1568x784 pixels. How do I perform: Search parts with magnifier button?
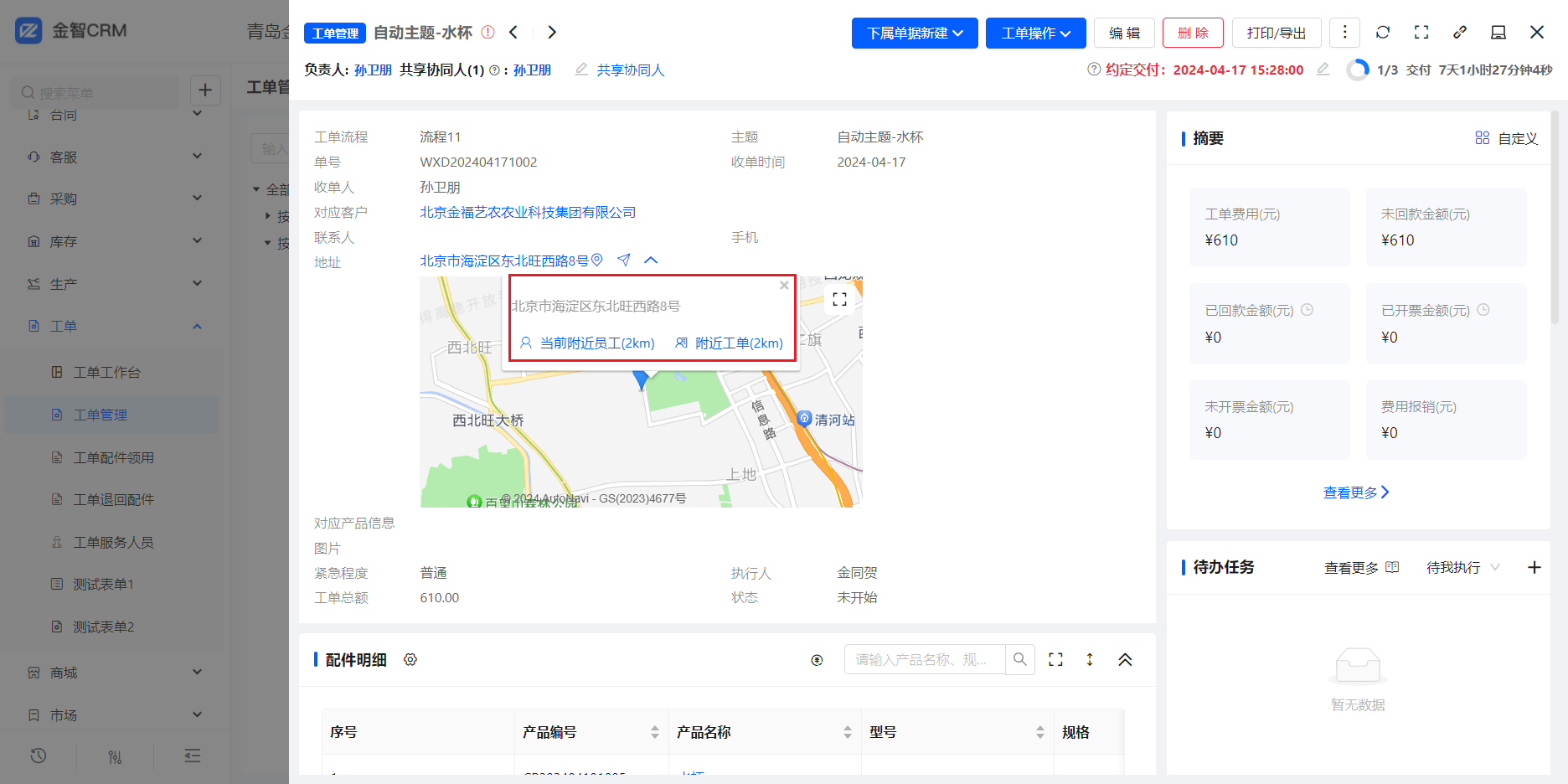pos(1020,660)
